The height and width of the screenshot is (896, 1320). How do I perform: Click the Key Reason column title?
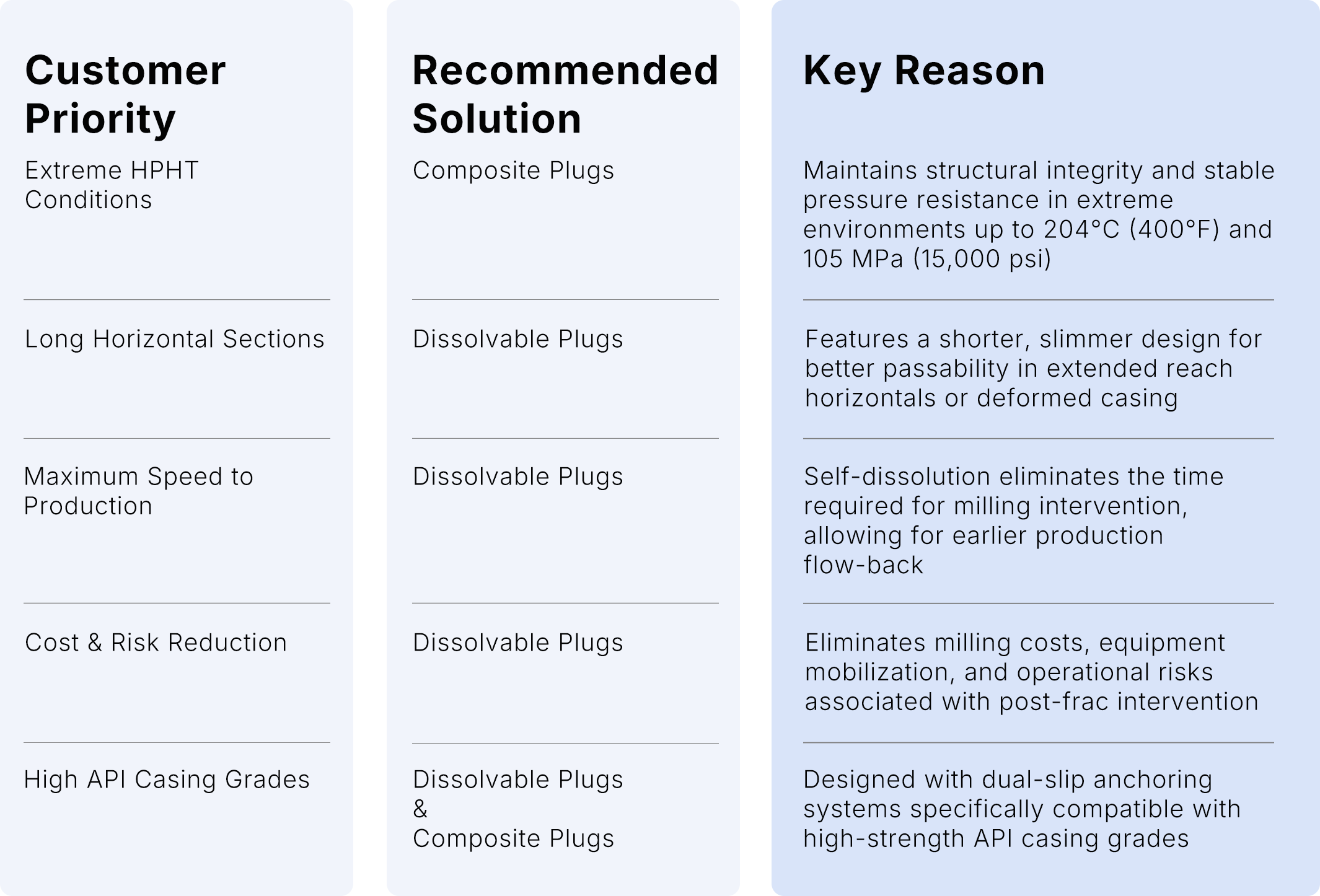click(923, 70)
